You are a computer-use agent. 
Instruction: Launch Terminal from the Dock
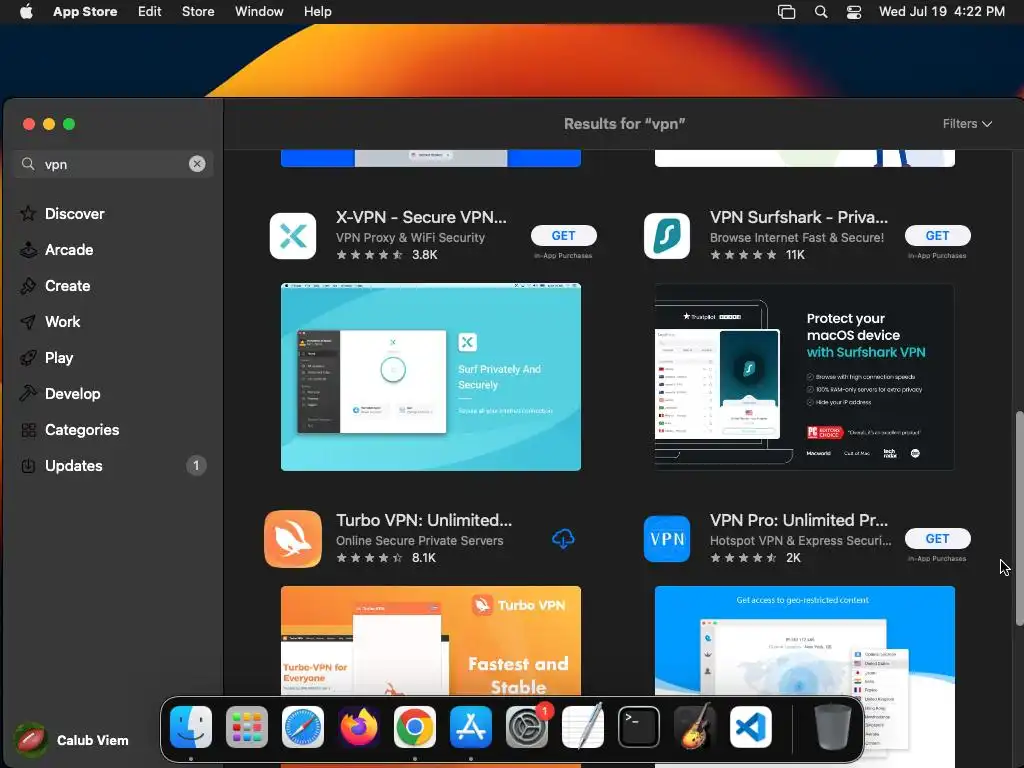[639, 727]
